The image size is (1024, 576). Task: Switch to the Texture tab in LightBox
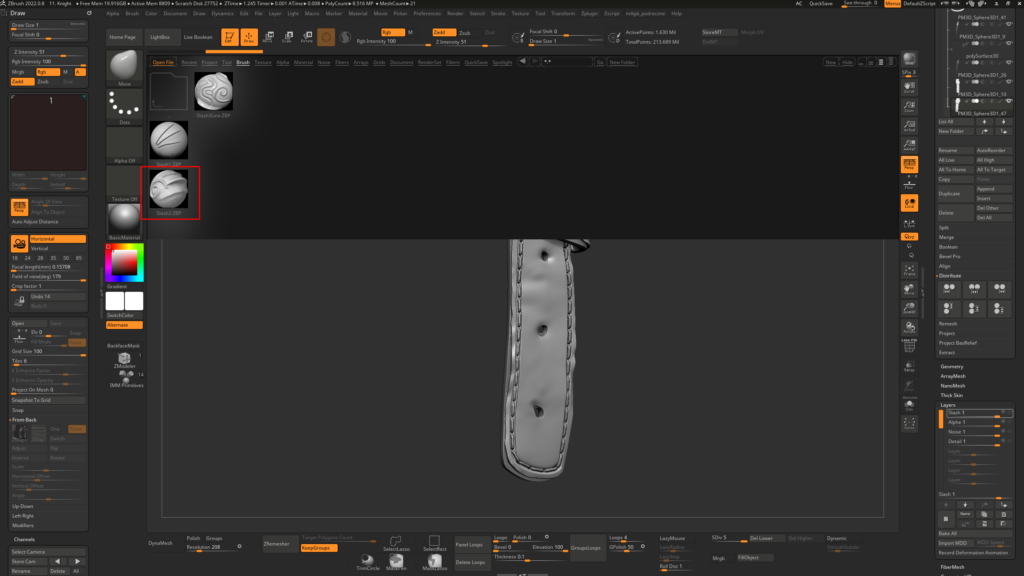coord(263,62)
